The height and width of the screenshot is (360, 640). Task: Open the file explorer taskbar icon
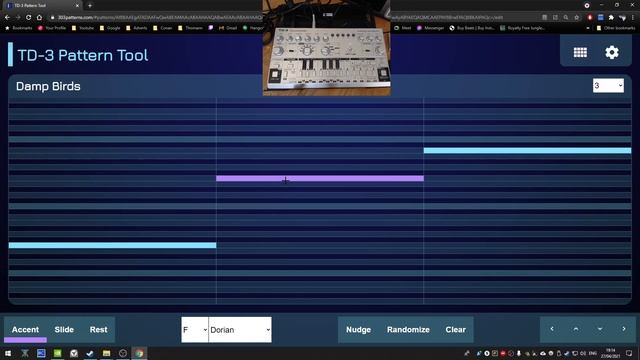(x=106, y=353)
